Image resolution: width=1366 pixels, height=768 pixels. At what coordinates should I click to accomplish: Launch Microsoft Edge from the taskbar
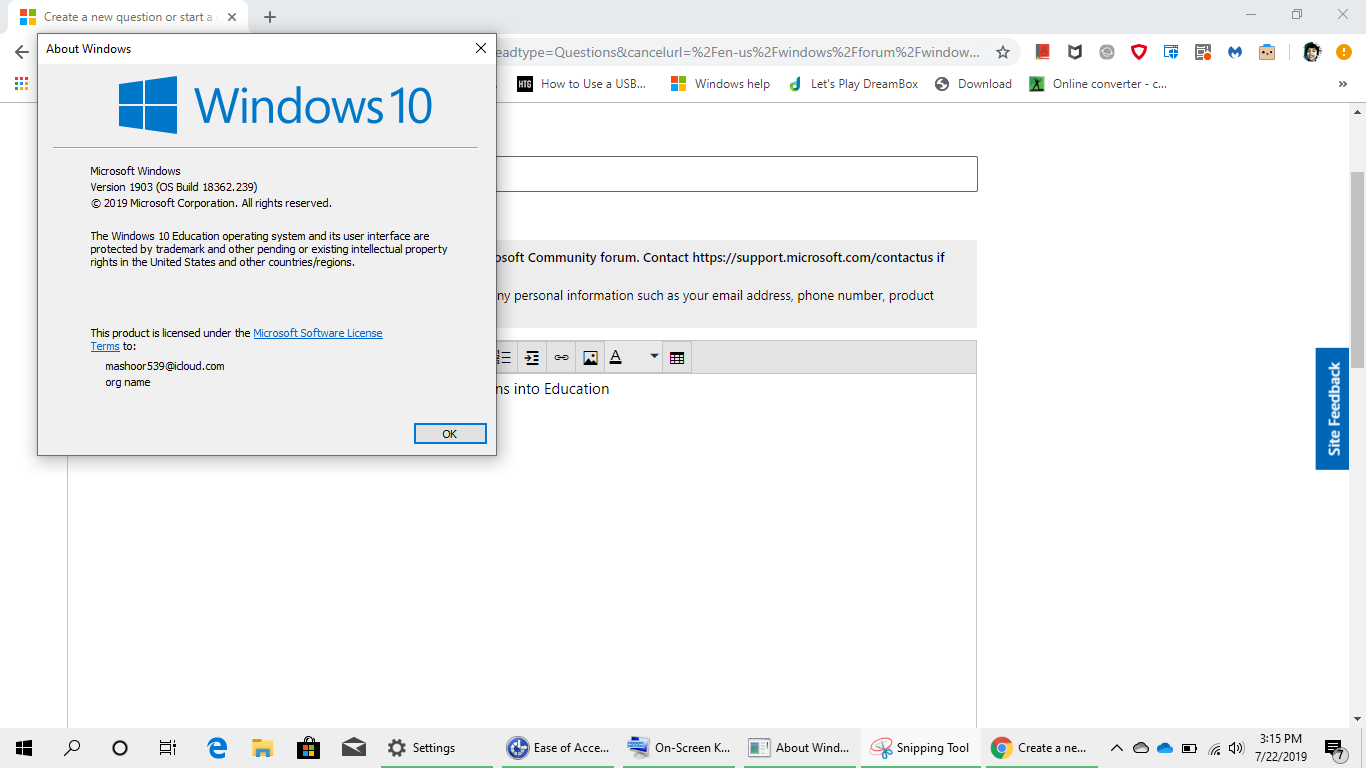[x=216, y=748]
